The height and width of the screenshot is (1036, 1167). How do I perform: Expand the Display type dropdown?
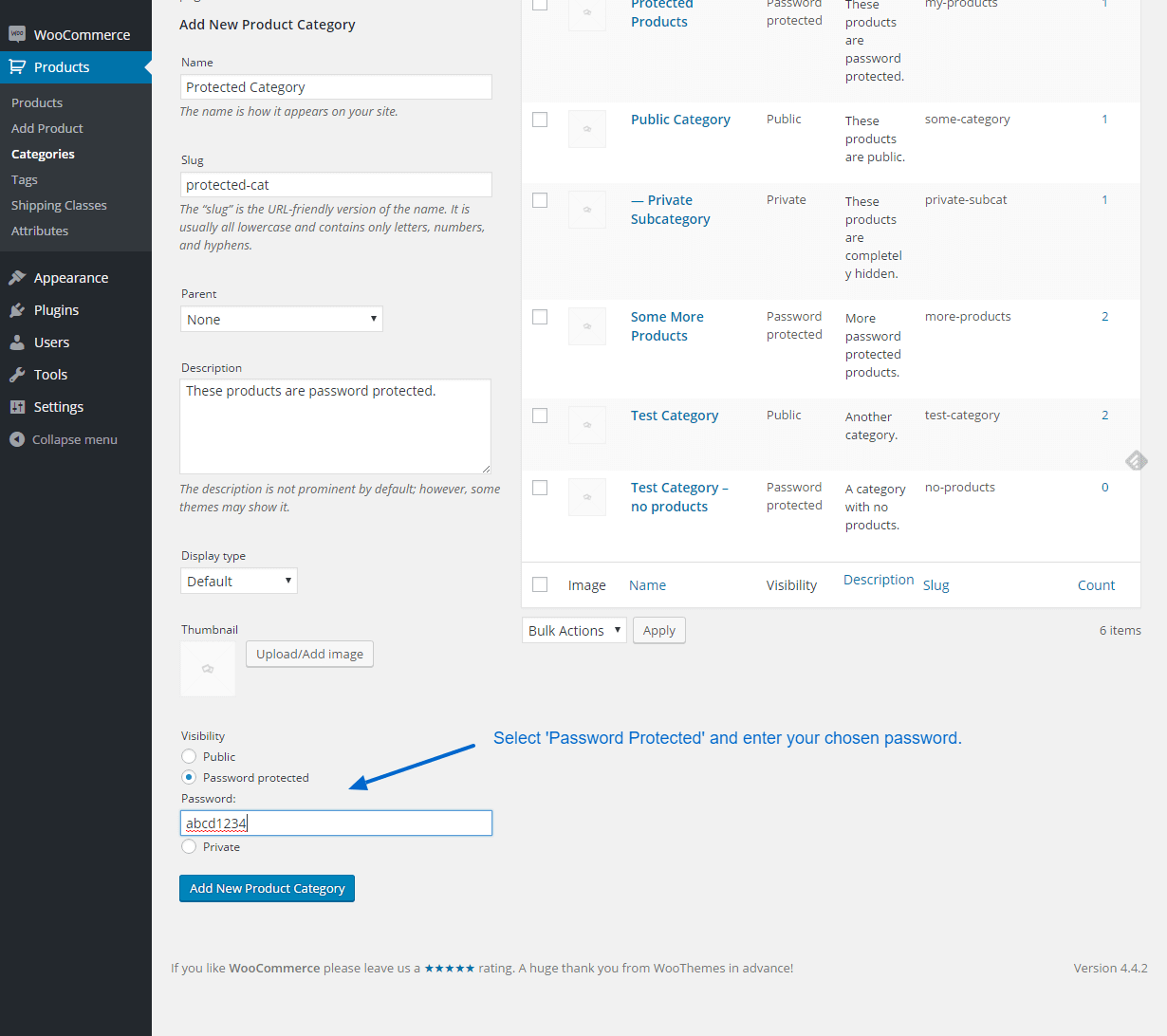(238, 582)
